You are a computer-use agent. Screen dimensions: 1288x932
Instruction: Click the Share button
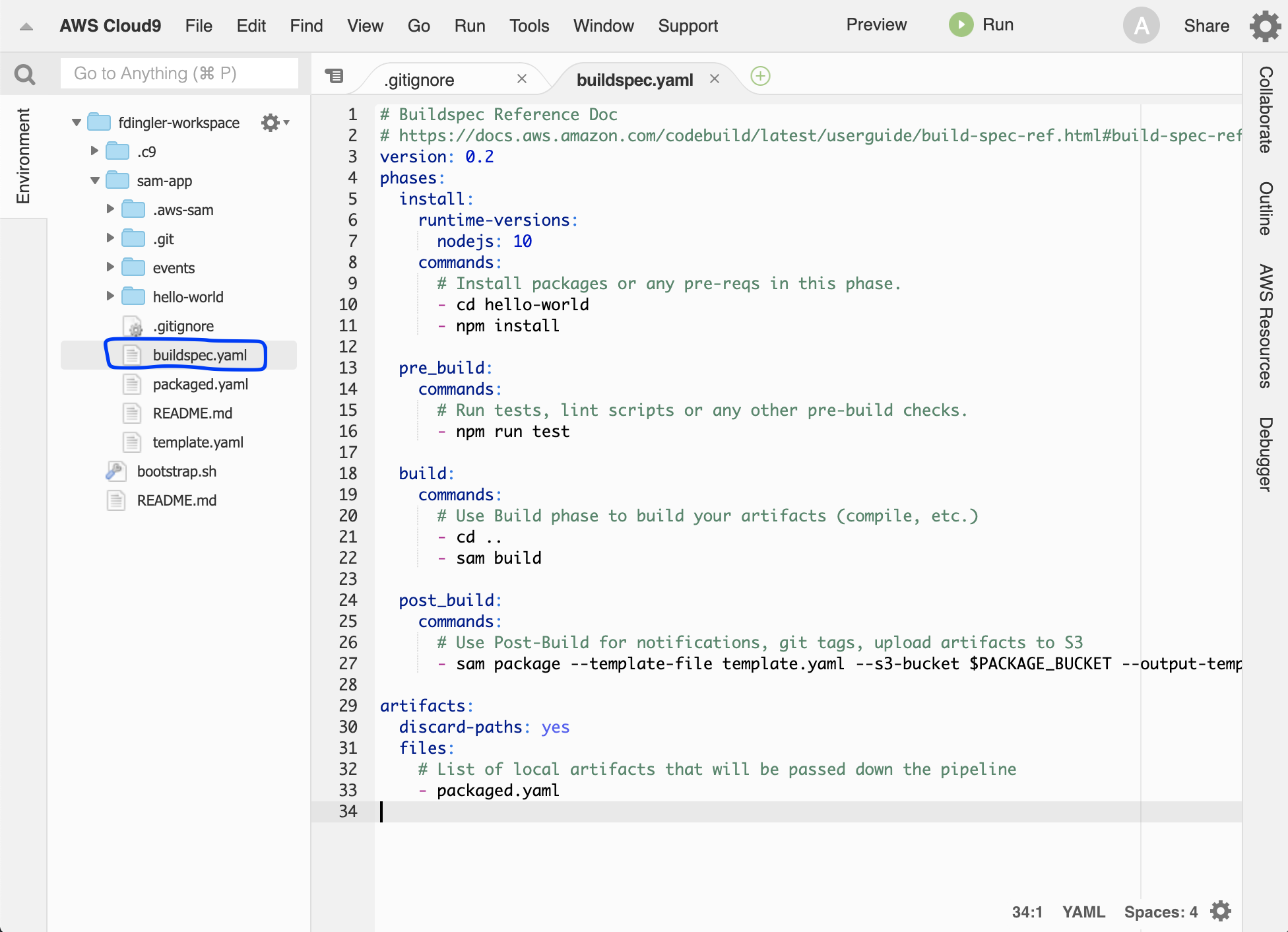click(x=1206, y=26)
